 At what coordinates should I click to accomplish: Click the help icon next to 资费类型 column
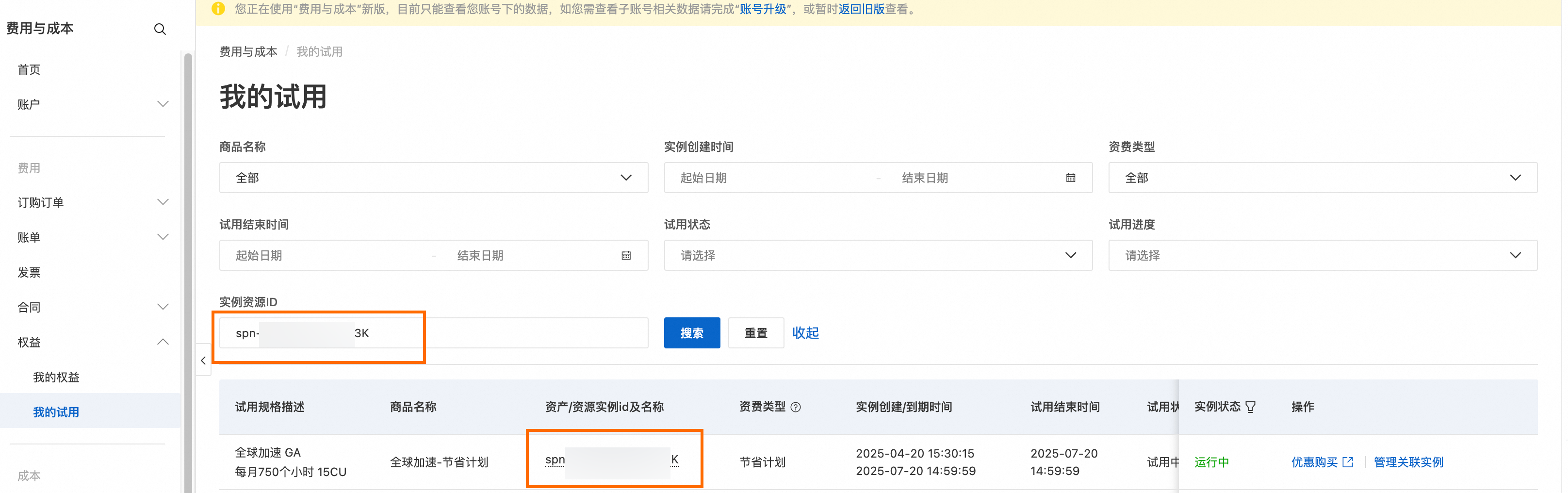pyautogui.click(x=796, y=407)
